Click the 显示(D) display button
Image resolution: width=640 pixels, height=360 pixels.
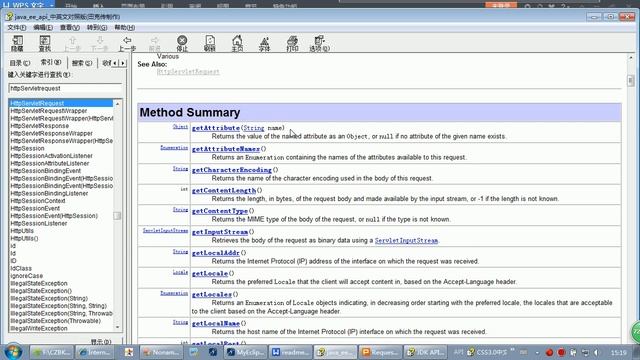coord(100,342)
